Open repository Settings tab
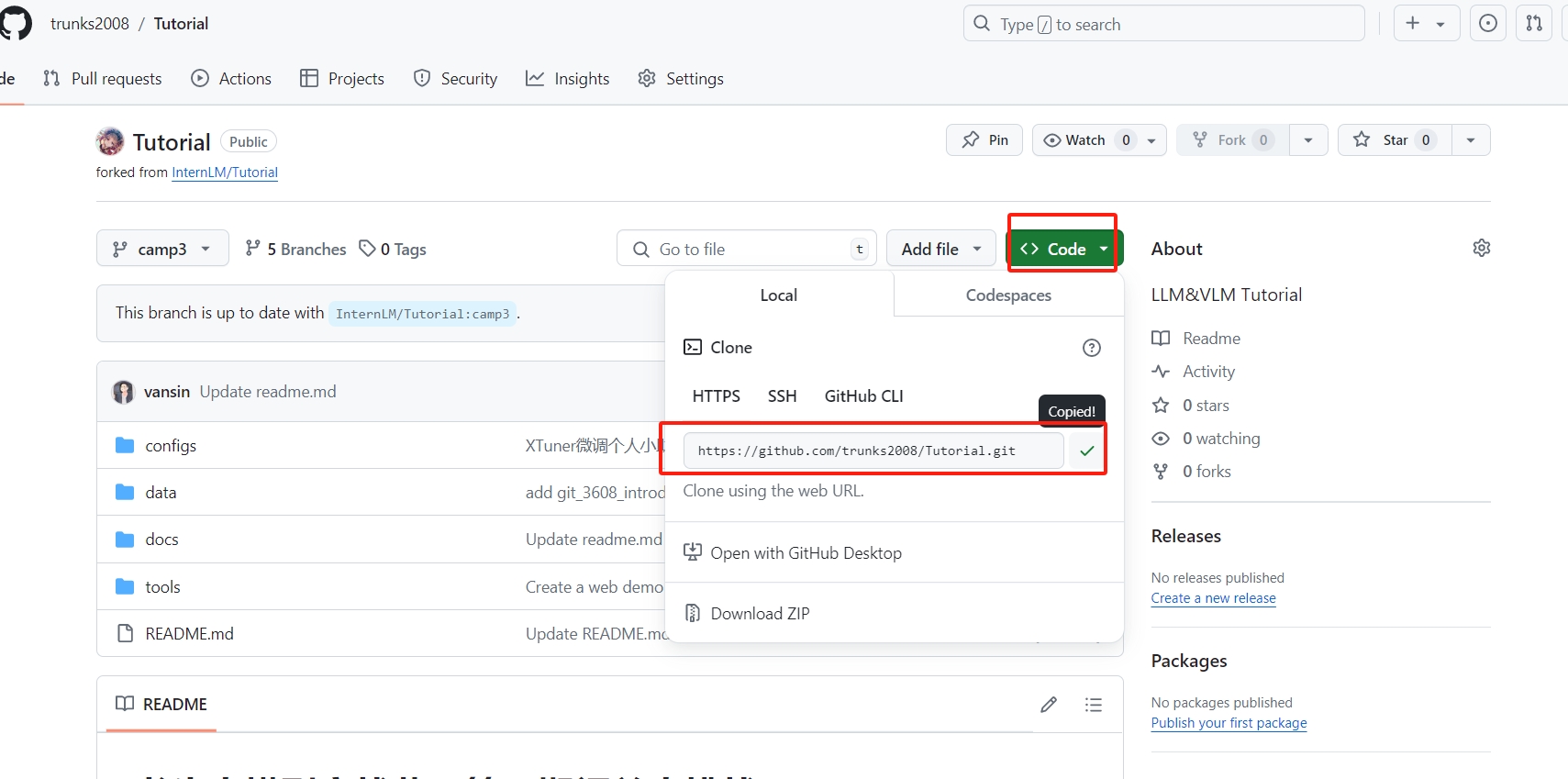 coord(681,79)
